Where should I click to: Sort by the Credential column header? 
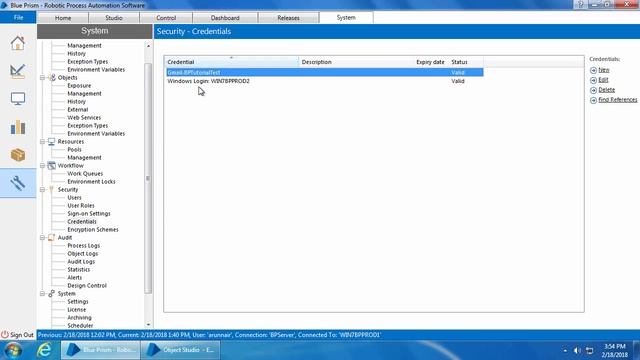pyautogui.click(x=231, y=62)
